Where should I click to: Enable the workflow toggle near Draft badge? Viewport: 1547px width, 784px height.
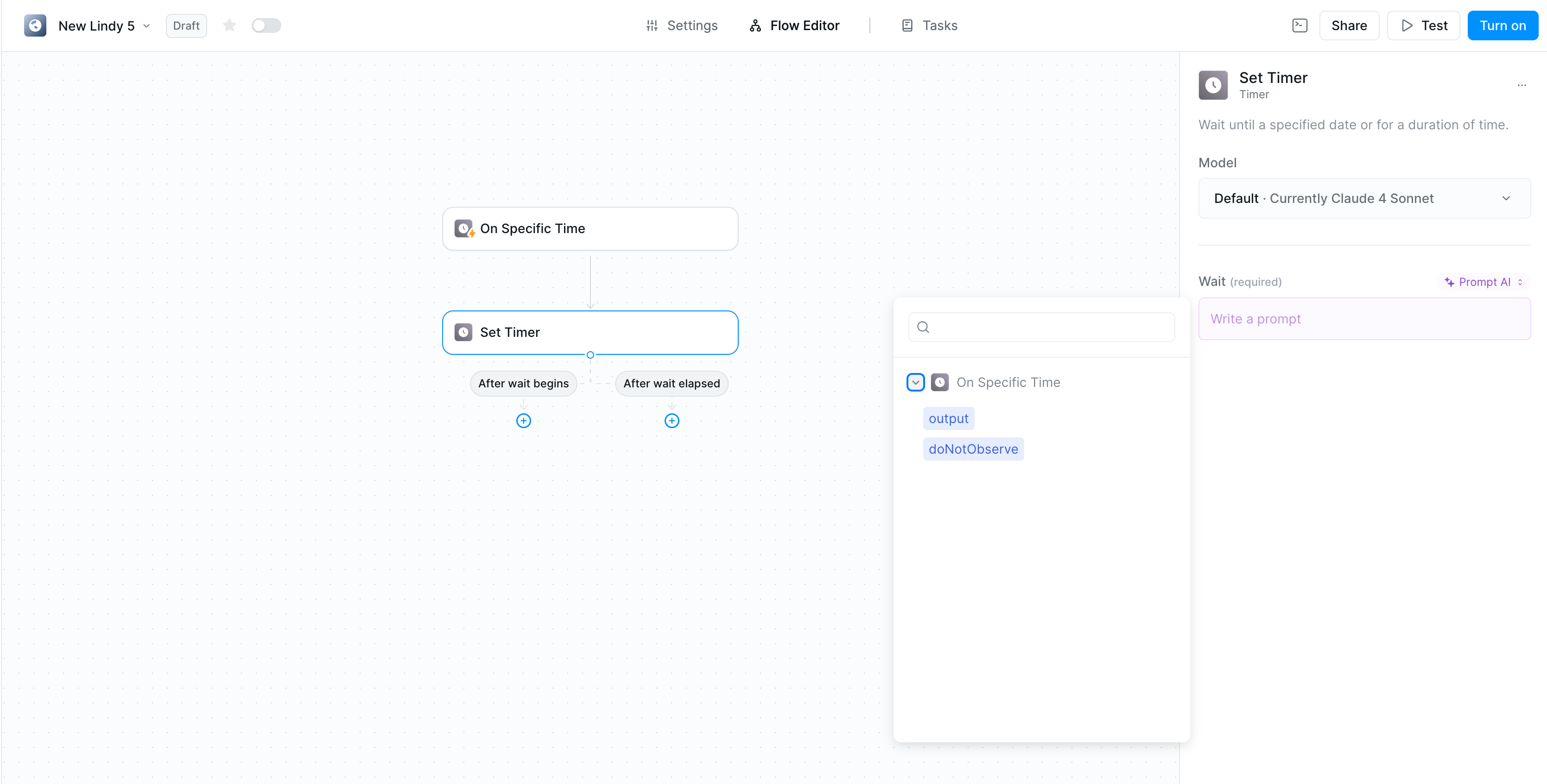coord(266,25)
